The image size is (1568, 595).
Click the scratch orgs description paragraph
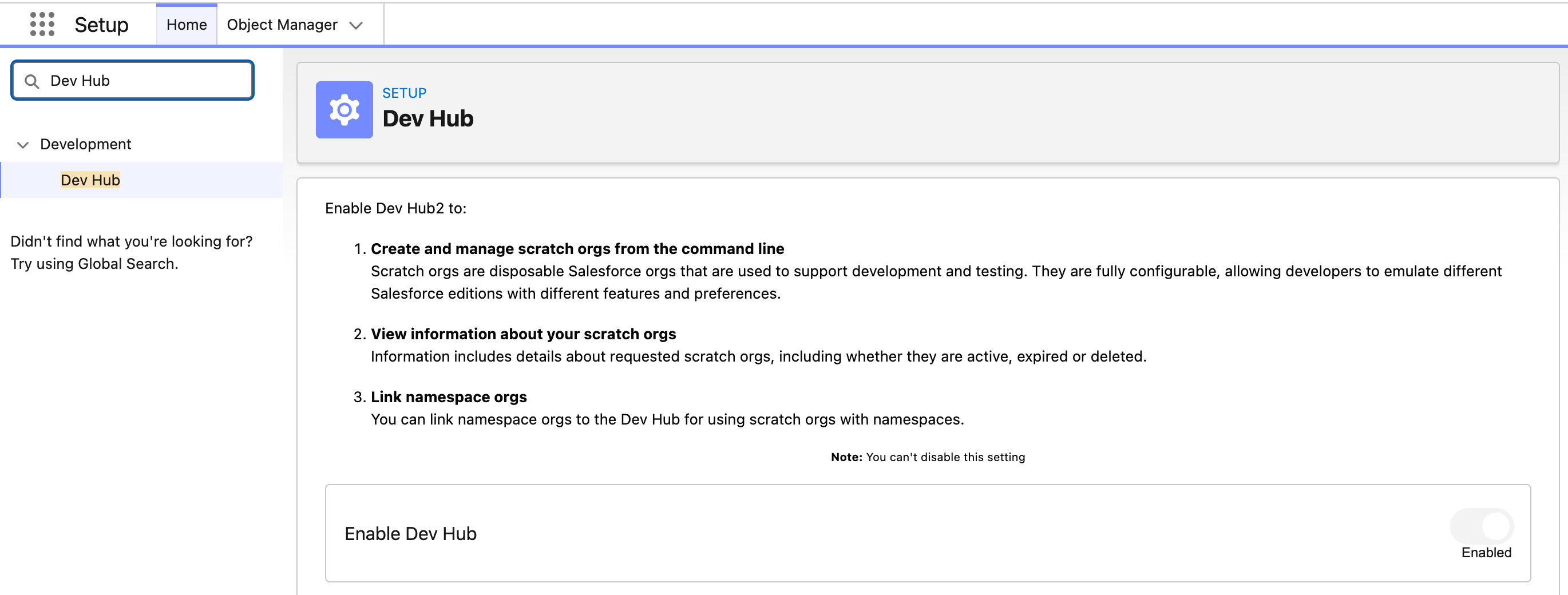936,282
